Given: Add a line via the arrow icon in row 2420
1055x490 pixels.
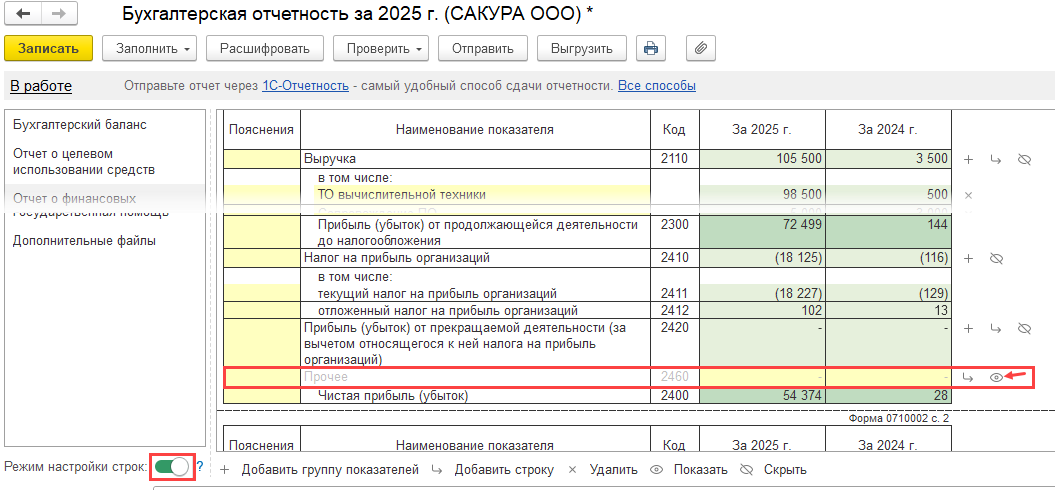Looking at the screenshot, I should (995, 328).
